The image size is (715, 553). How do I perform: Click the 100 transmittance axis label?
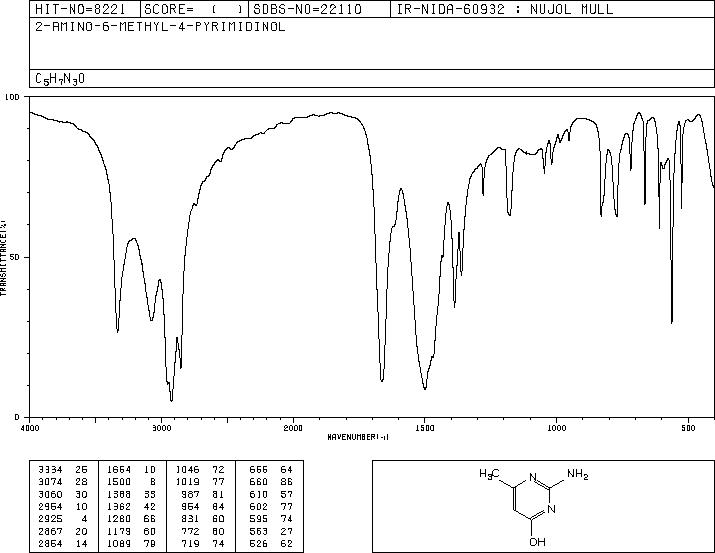[12, 97]
